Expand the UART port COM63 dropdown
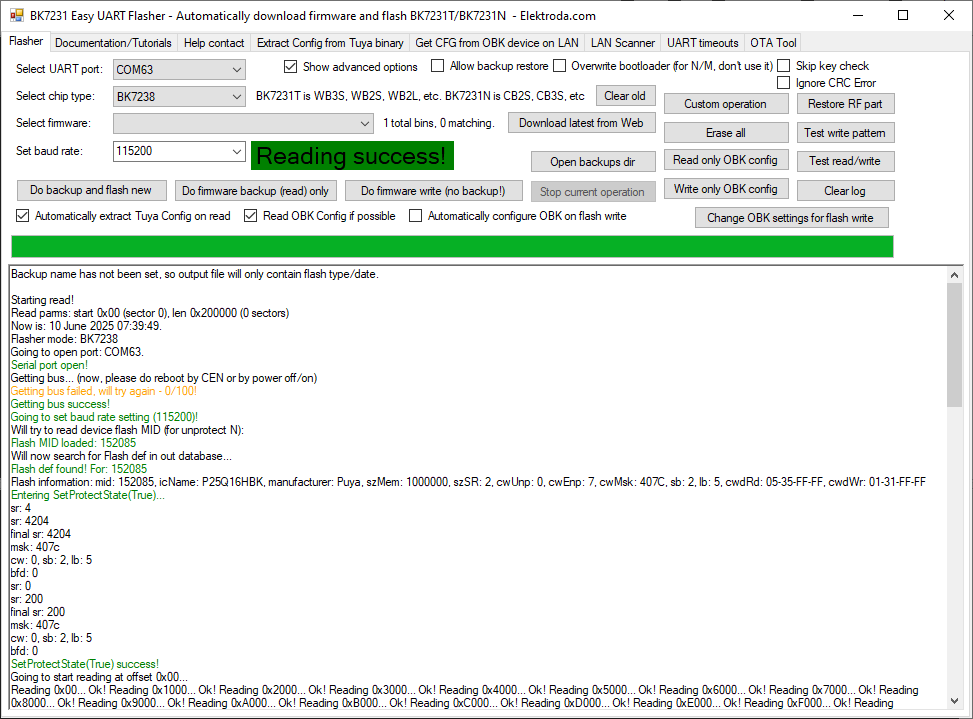The width and height of the screenshot is (973, 719). click(x=179, y=69)
